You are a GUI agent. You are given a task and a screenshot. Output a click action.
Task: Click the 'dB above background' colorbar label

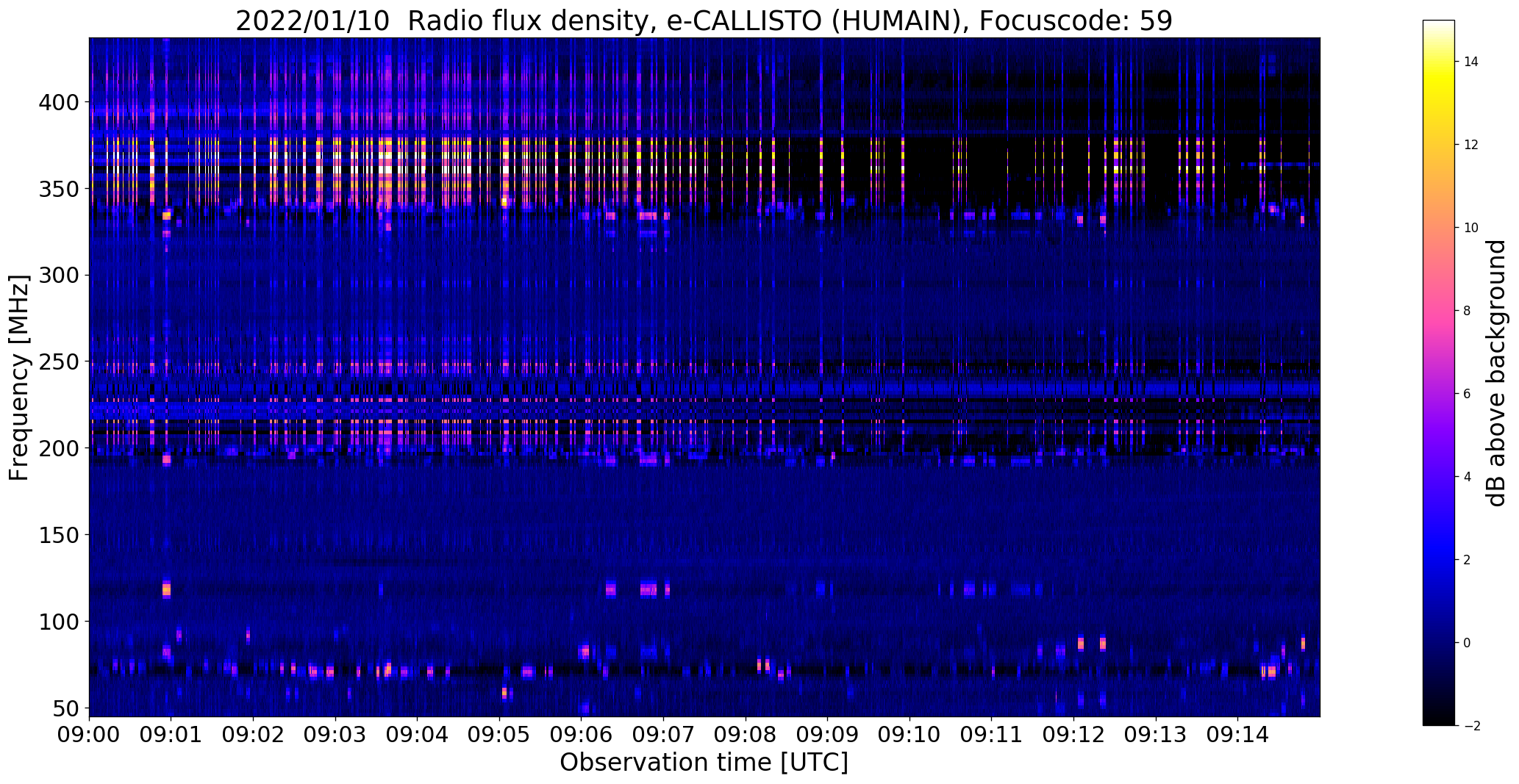click(1496, 373)
